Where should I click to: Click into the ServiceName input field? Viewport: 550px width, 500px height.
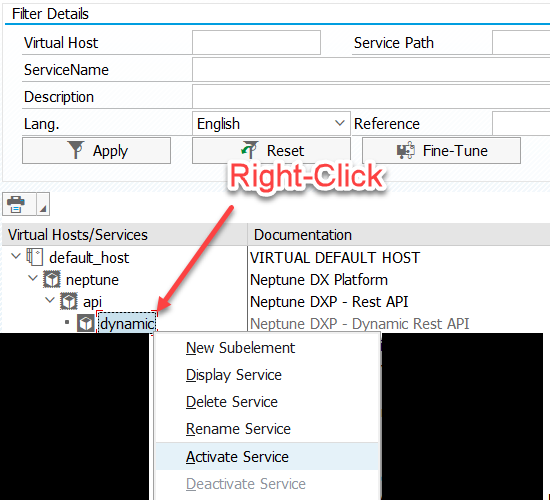coord(371,69)
